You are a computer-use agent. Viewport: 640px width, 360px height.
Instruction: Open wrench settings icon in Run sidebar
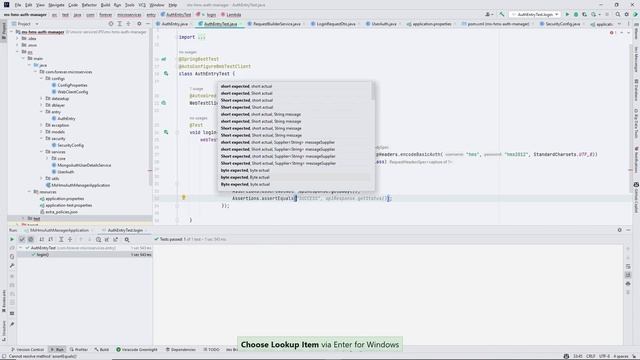(x=12, y=265)
